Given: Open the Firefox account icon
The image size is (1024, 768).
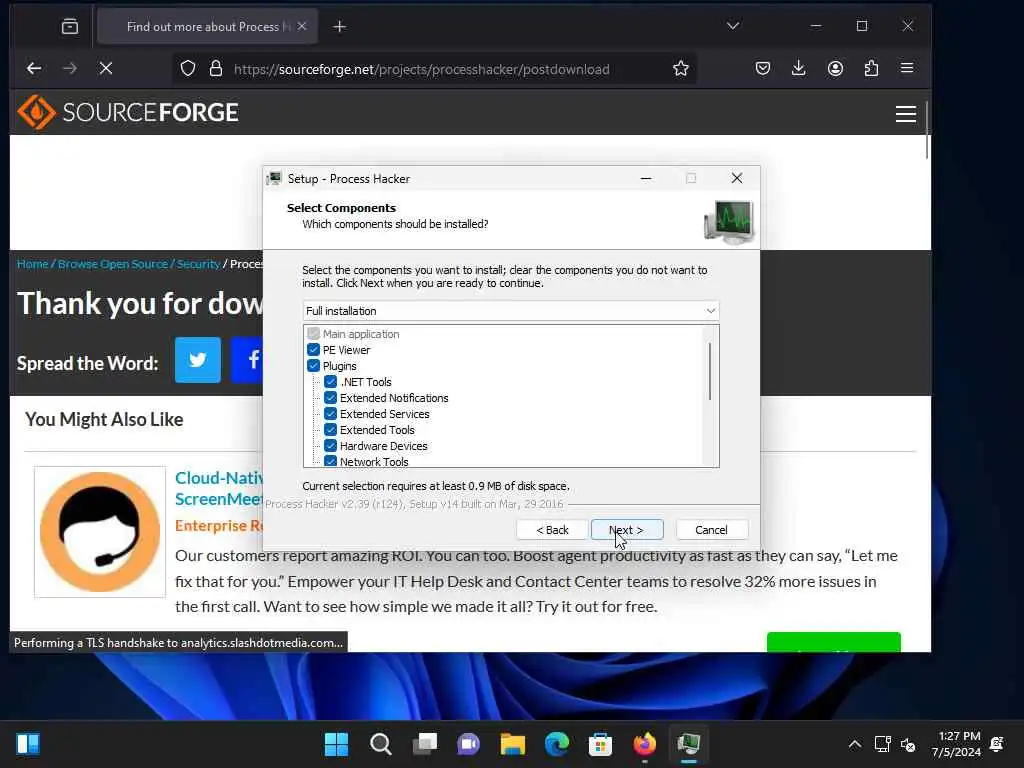Looking at the screenshot, I should point(835,68).
